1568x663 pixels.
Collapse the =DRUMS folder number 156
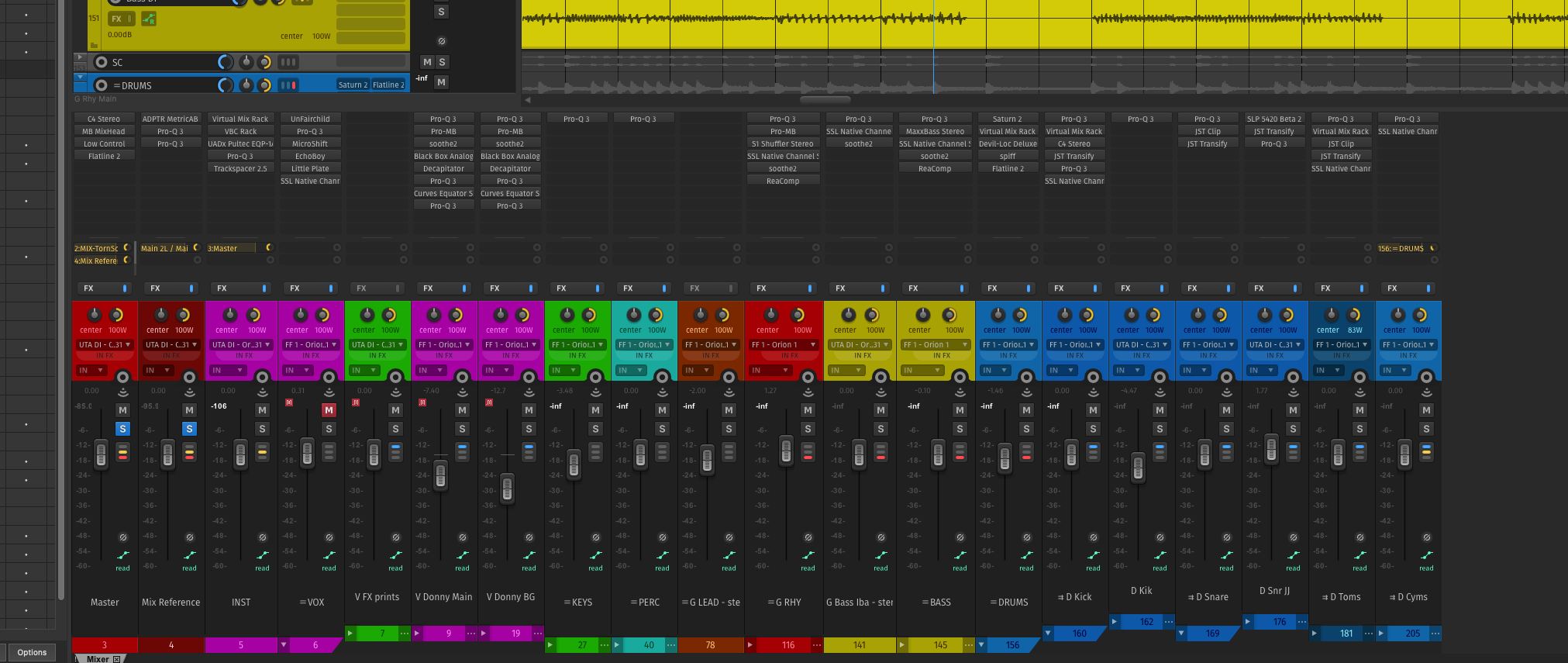click(981, 645)
